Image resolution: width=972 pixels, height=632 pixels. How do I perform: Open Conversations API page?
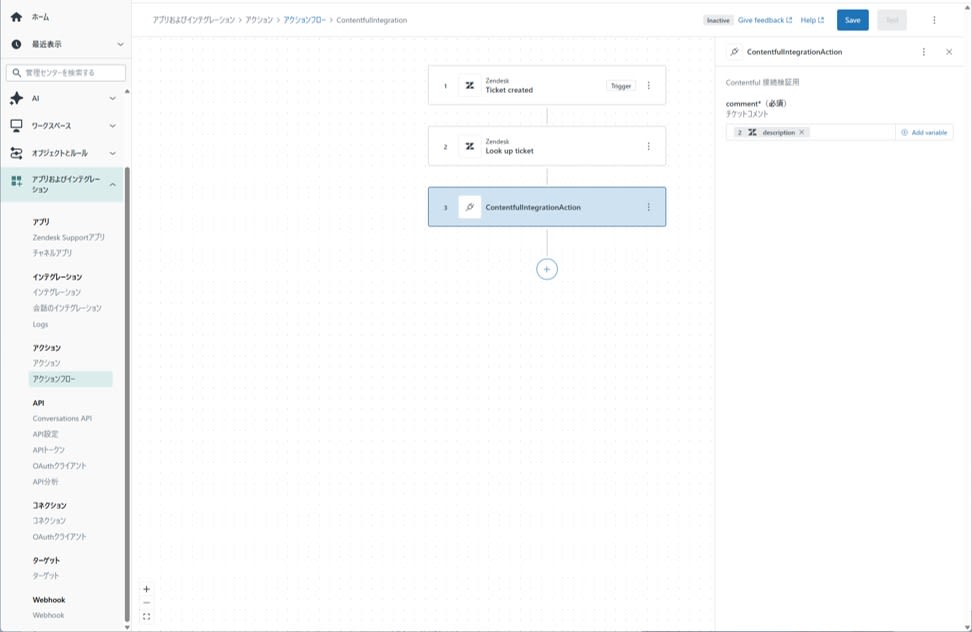(62, 419)
